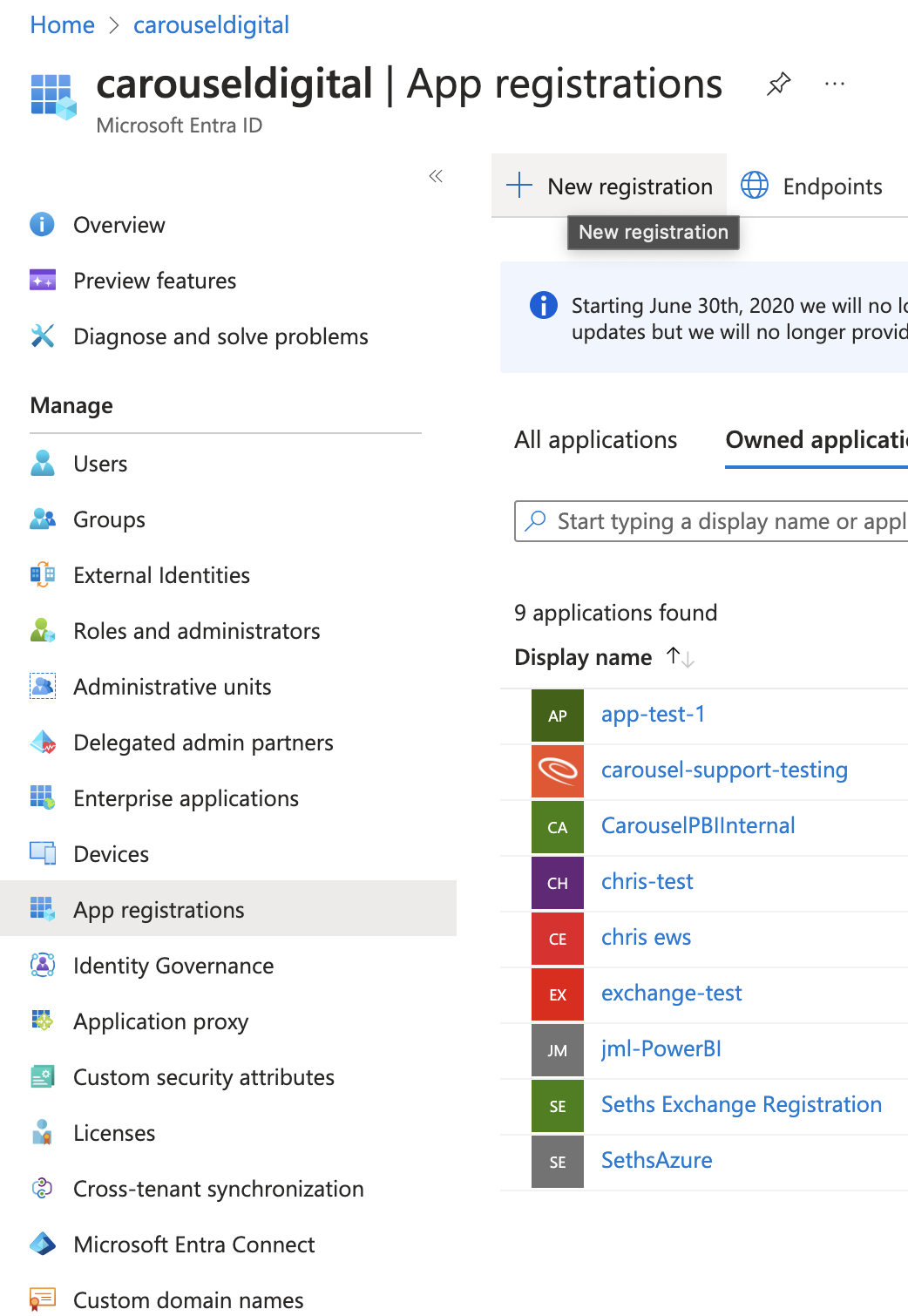Screen dimensions: 908x1316
Task: Click the App registrations grid icon
Action: 42,910
